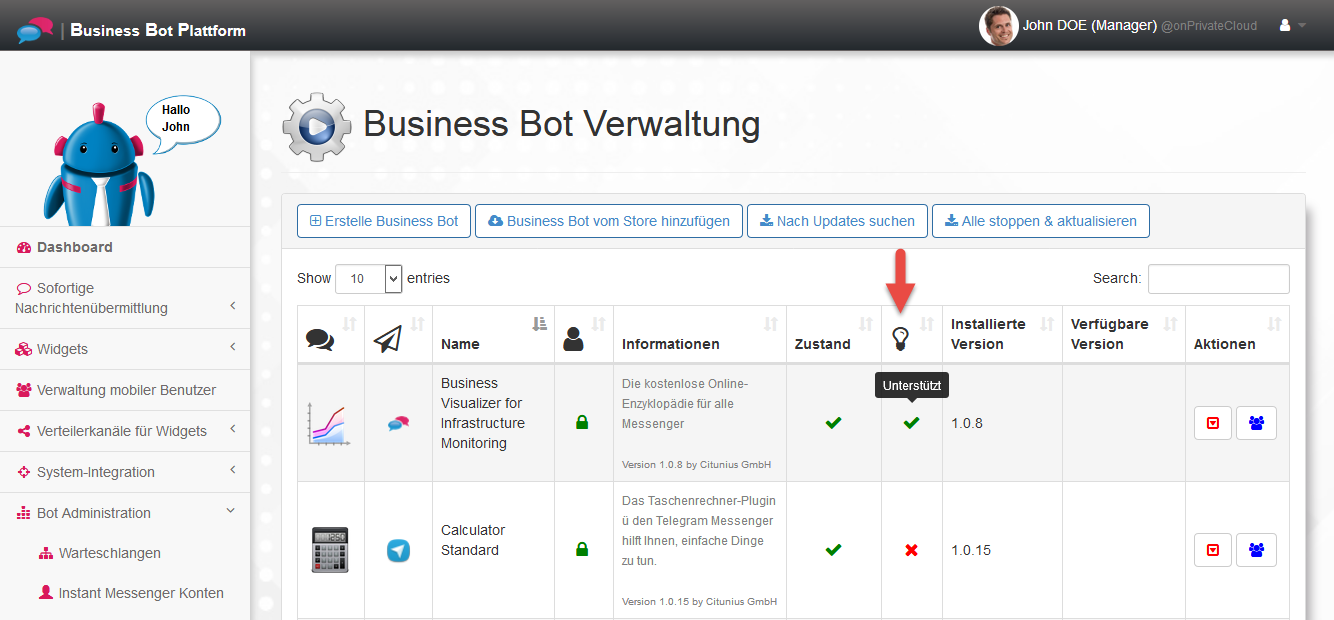This screenshot has height=620, width=1334.
Task: Click the paper plane column header icon
Action: 387,340
